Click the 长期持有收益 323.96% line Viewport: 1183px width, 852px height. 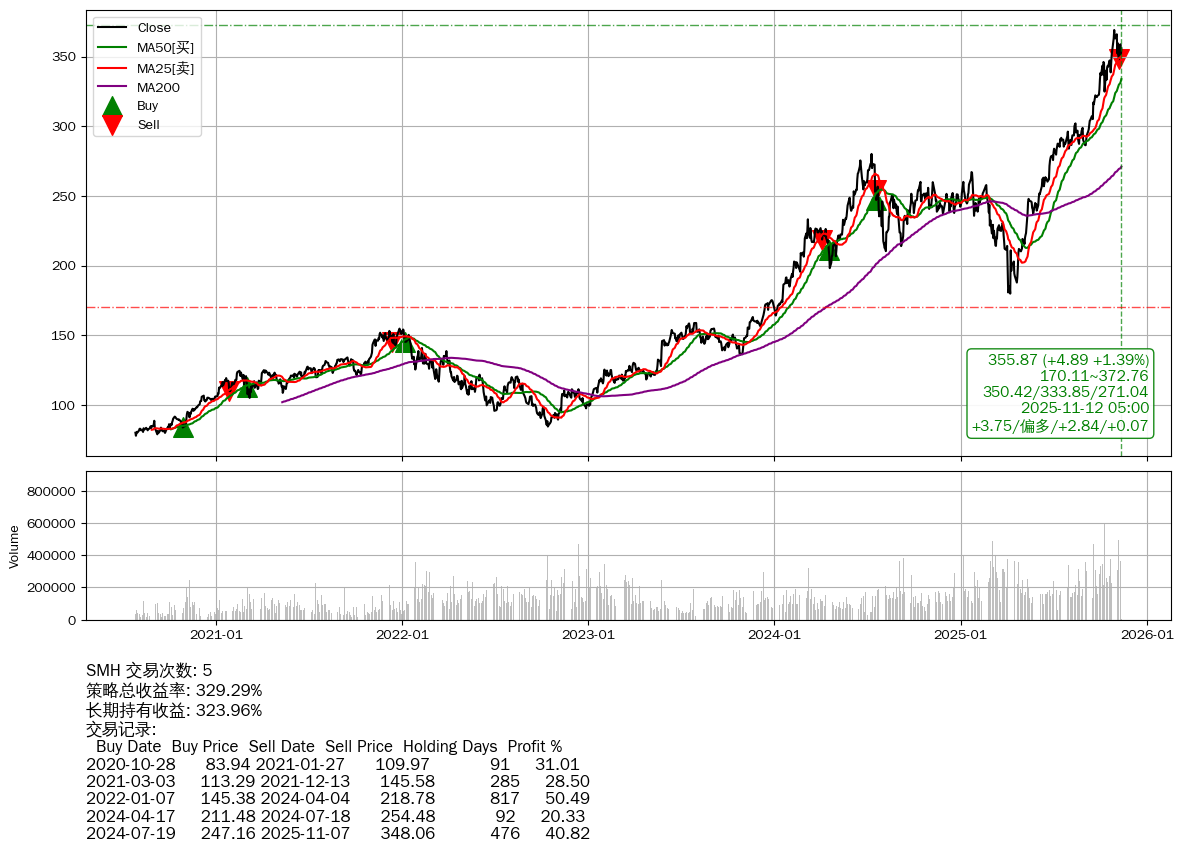(174, 710)
